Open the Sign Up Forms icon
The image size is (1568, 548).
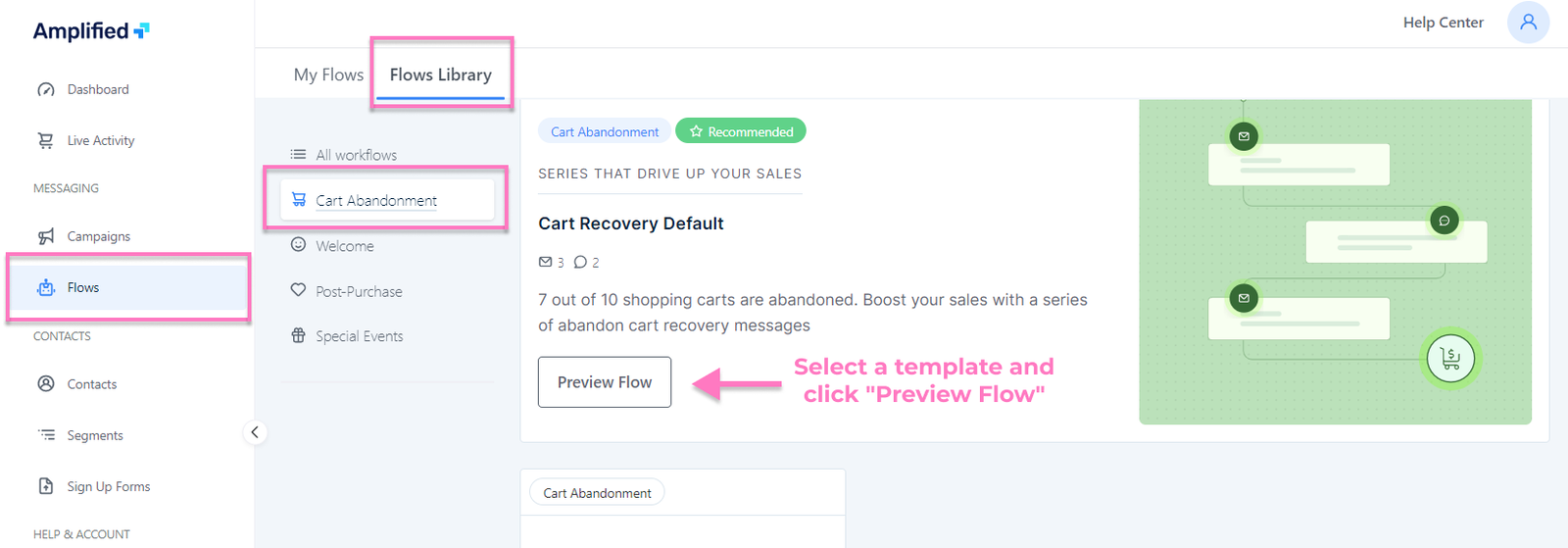[46, 486]
